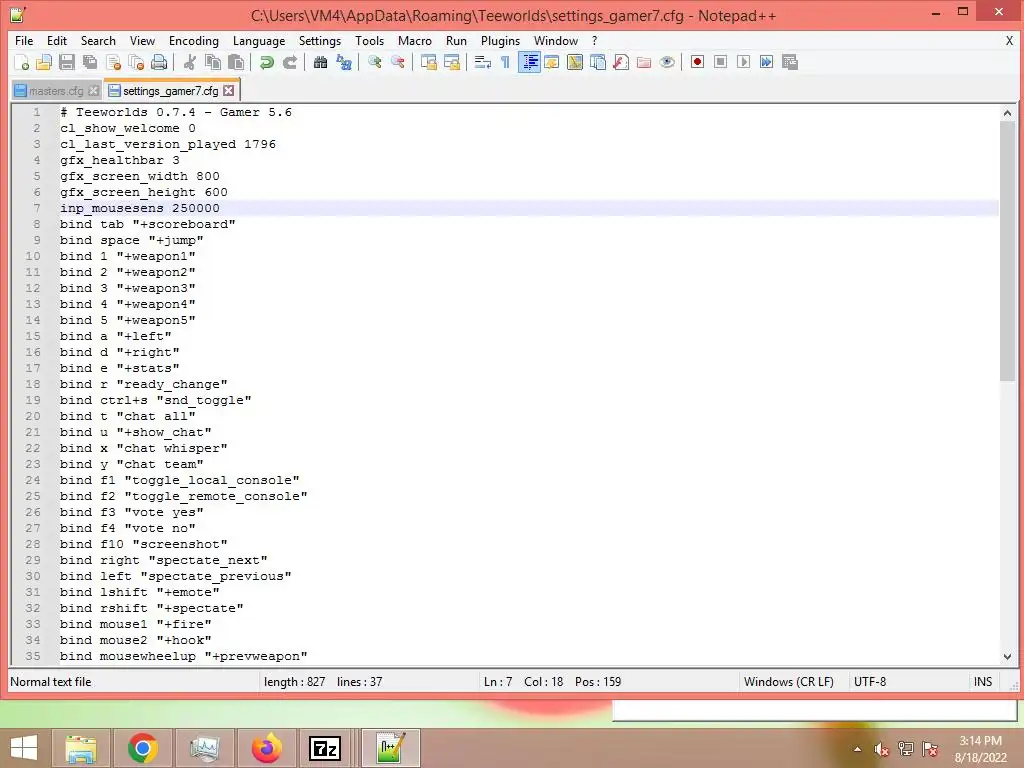Click the Copy toolbar icon
Image resolution: width=1024 pixels, height=768 pixels.
click(x=212, y=62)
